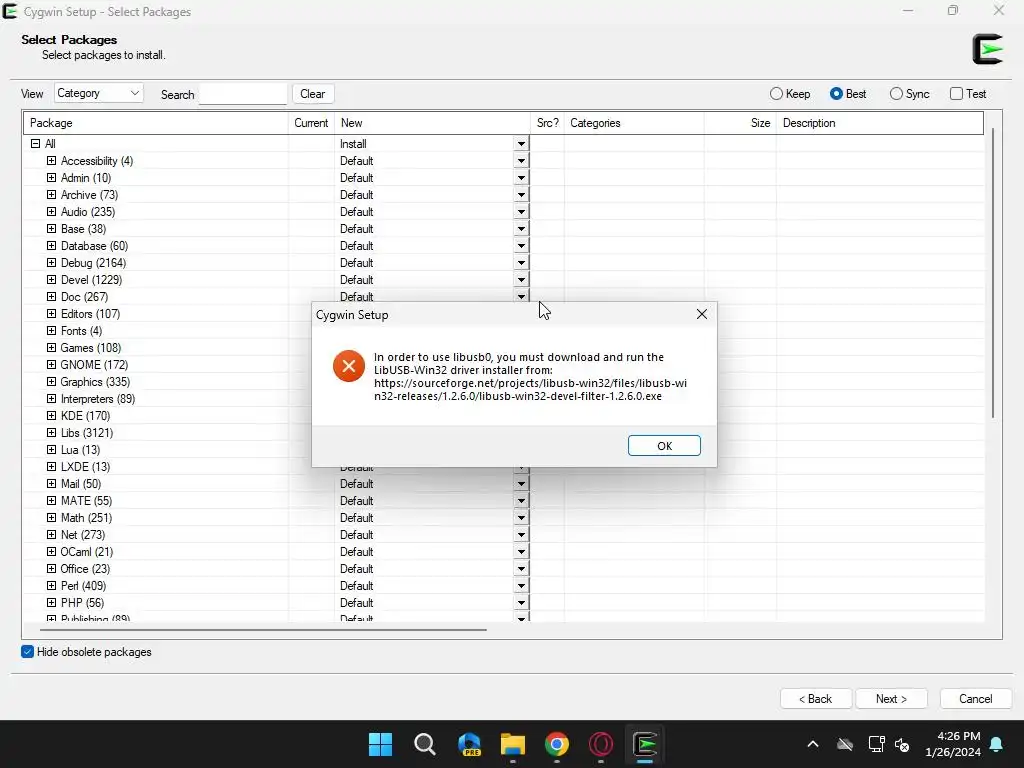The height and width of the screenshot is (768, 1024).
Task: Click OK in the Cygwin Setup dialog
Action: [x=664, y=445]
